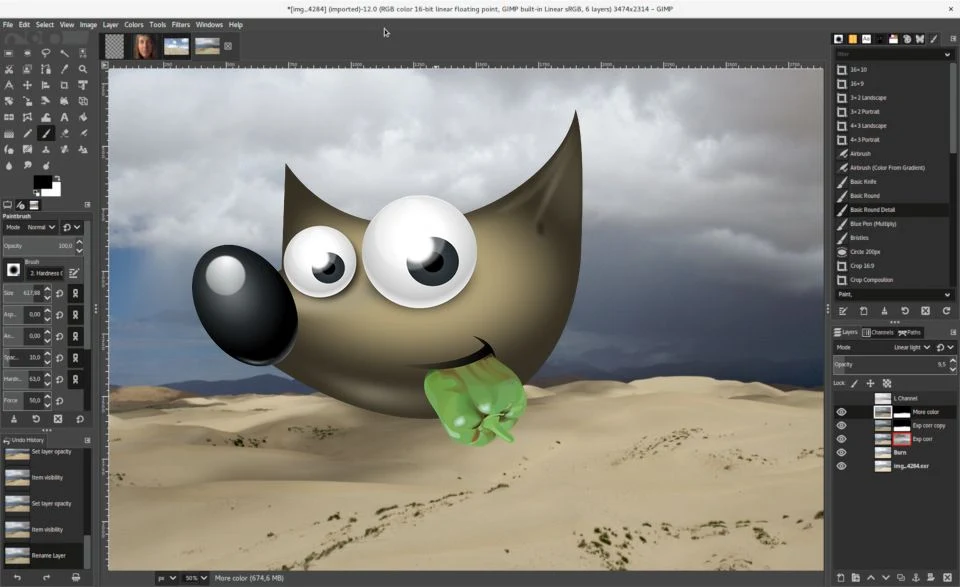960x587 pixels.
Task: Open the Colors menu
Action: tap(133, 24)
